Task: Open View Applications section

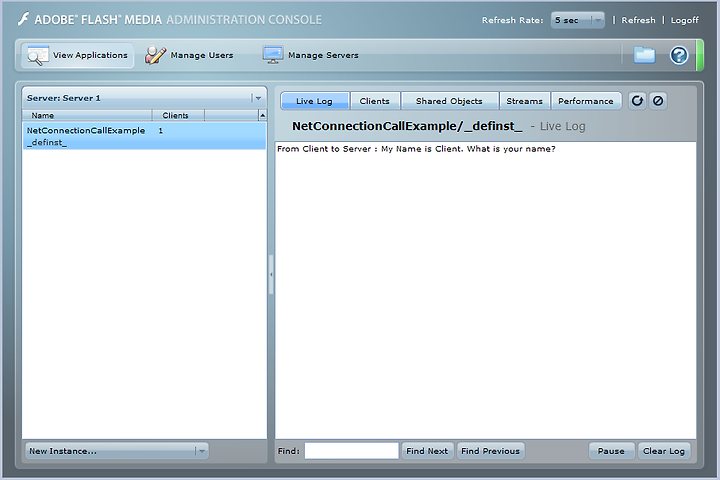Action: point(78,56)
